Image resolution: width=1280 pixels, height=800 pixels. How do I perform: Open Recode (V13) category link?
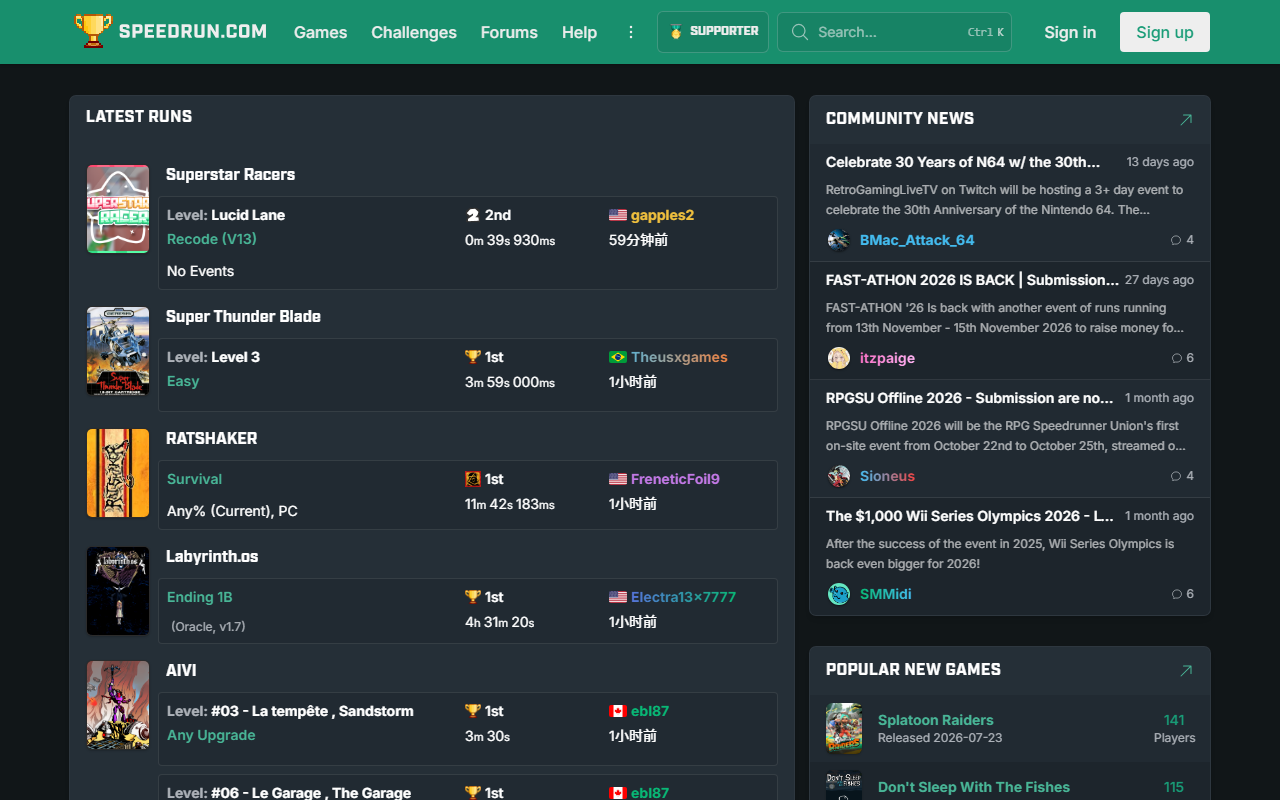click(x=212, y=239)
